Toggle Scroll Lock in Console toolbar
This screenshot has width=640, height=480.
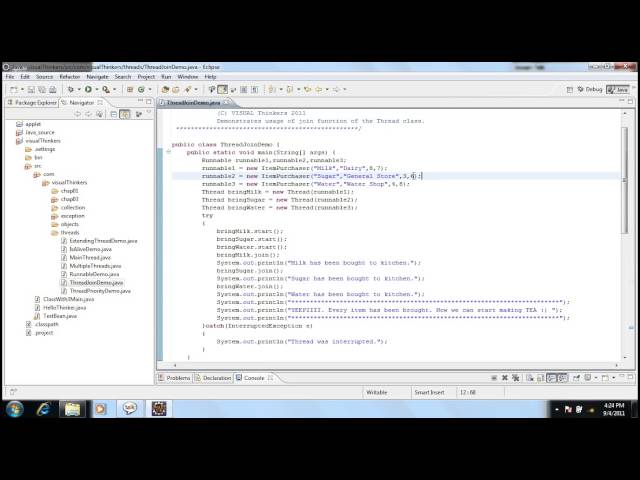pos(540,378)
